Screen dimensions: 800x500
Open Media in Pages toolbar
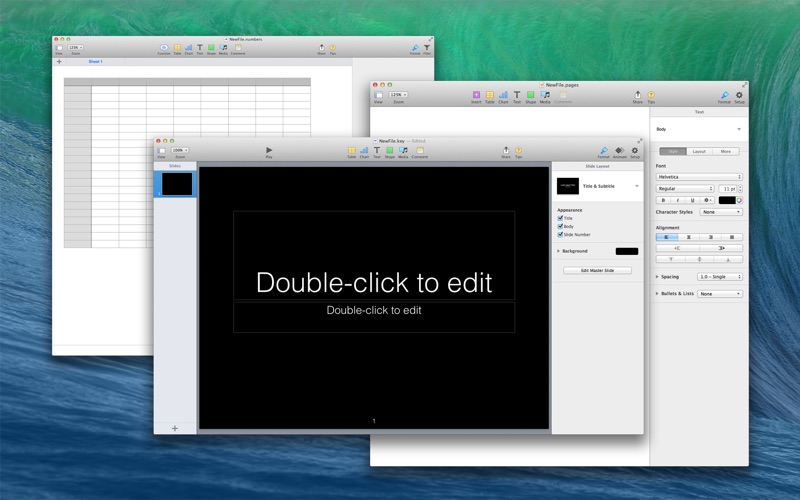click(545, 95)
